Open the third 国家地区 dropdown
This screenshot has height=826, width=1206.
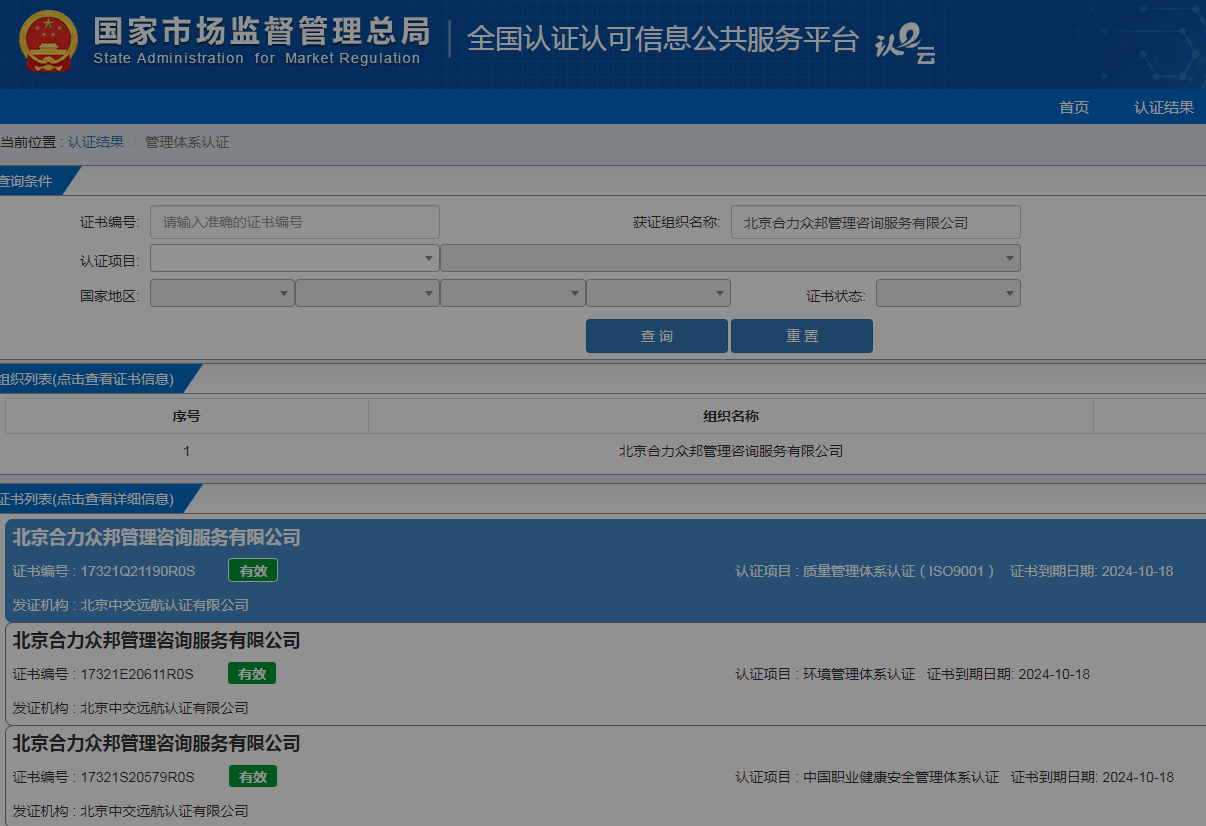tap(513, 293)
